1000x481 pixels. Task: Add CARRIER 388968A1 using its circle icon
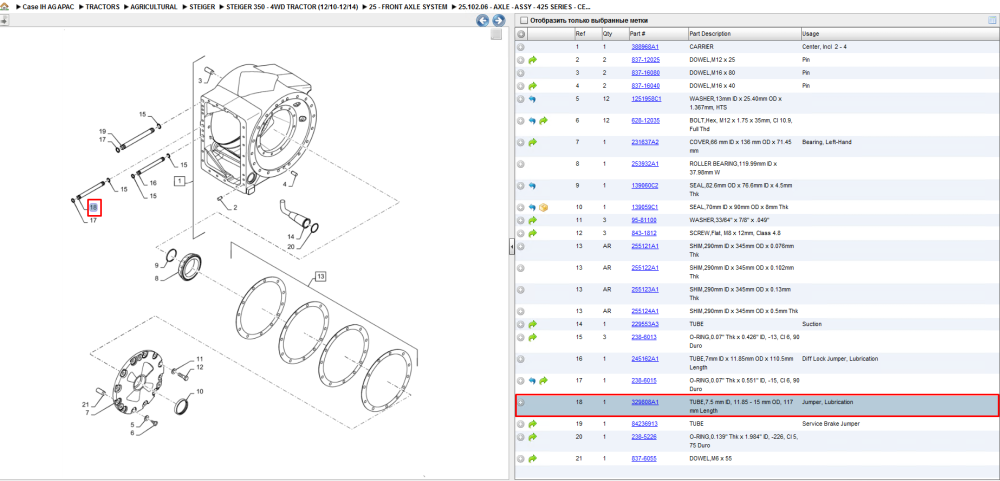[520, 47]
